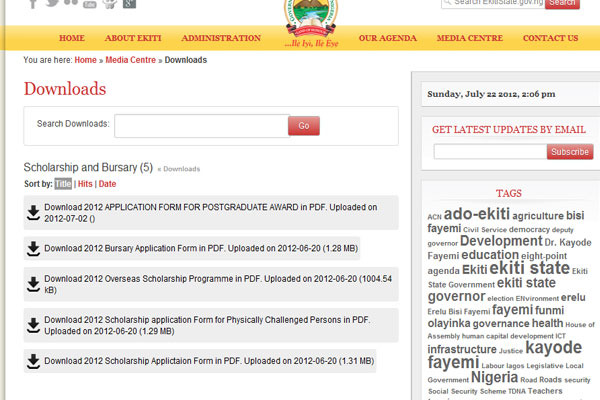Download Scholarship form for Physically Challenged Persons
This screenshot has height=400, width=600.
point(211,325)
